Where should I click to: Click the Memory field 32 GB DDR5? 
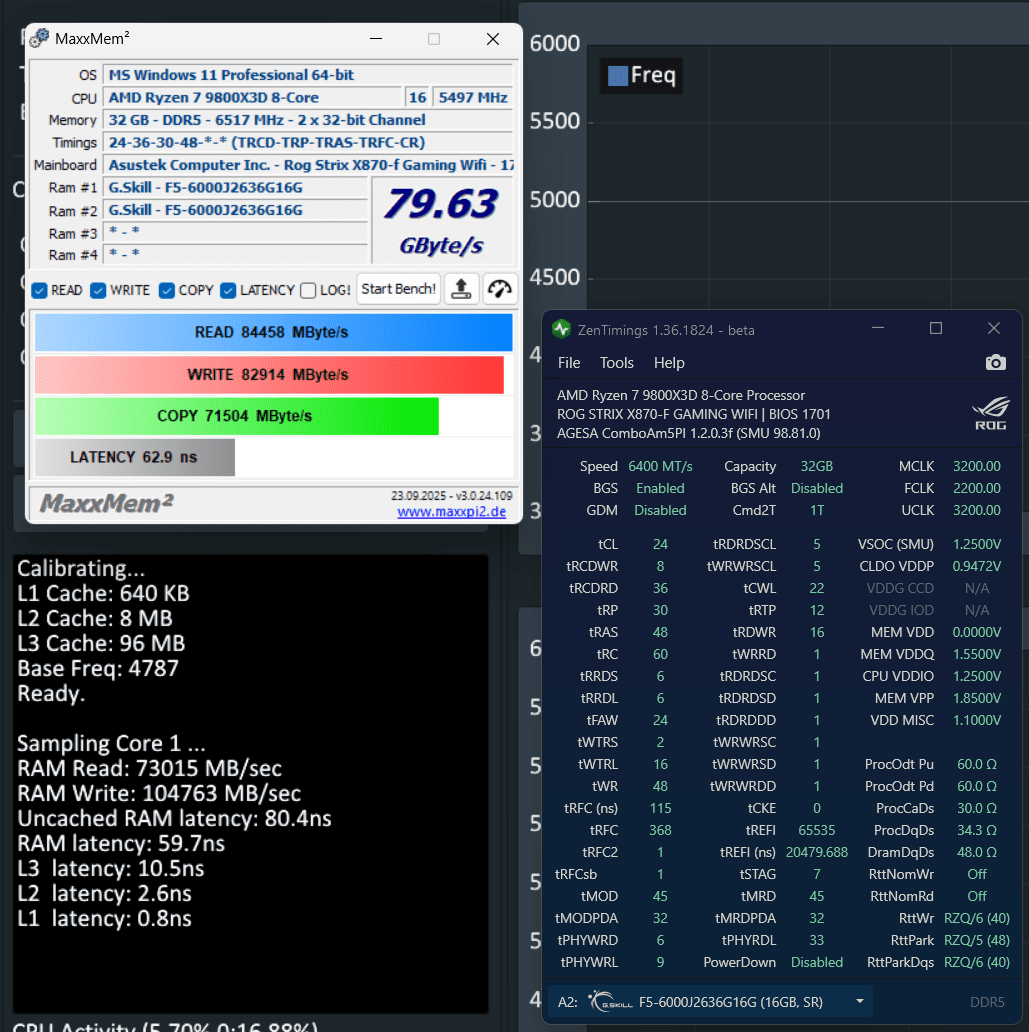pos(308,120)
